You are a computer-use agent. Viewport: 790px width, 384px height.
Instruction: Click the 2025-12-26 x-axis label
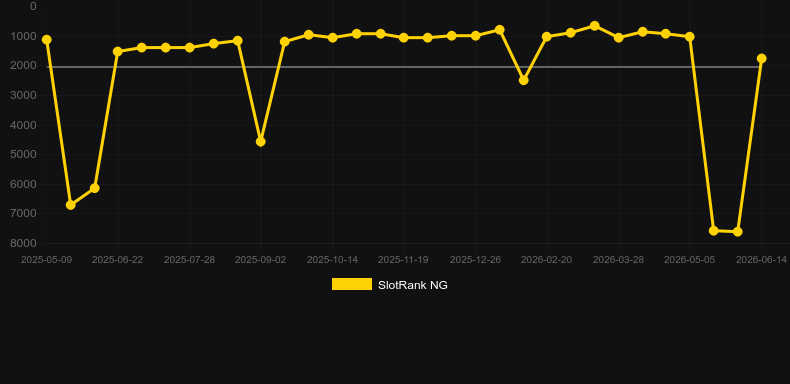pyautogui.click(x=475, y=260)
